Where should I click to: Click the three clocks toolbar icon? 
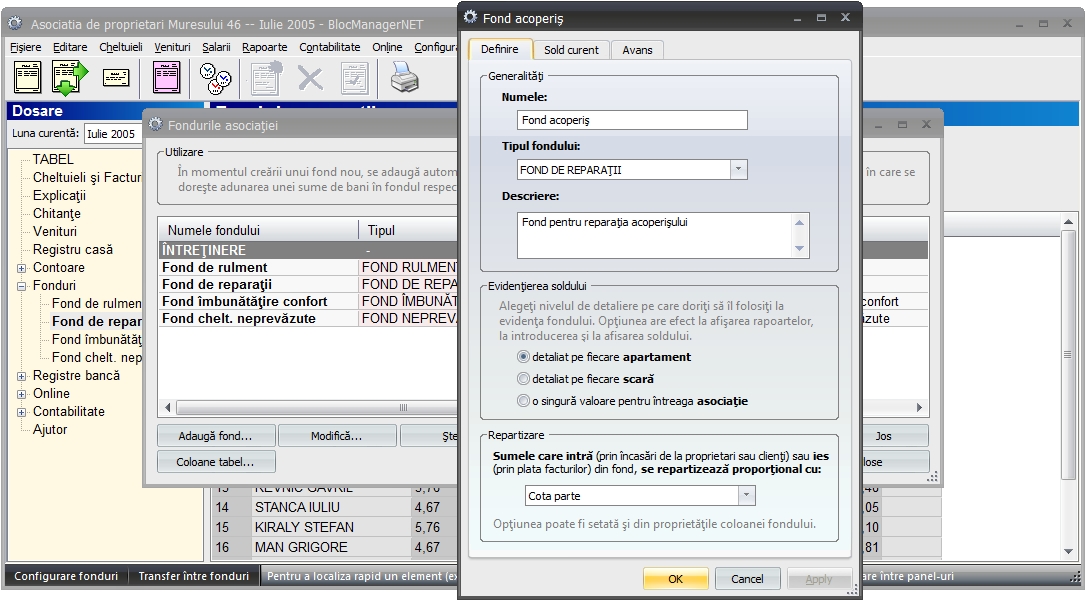(215, 77)
